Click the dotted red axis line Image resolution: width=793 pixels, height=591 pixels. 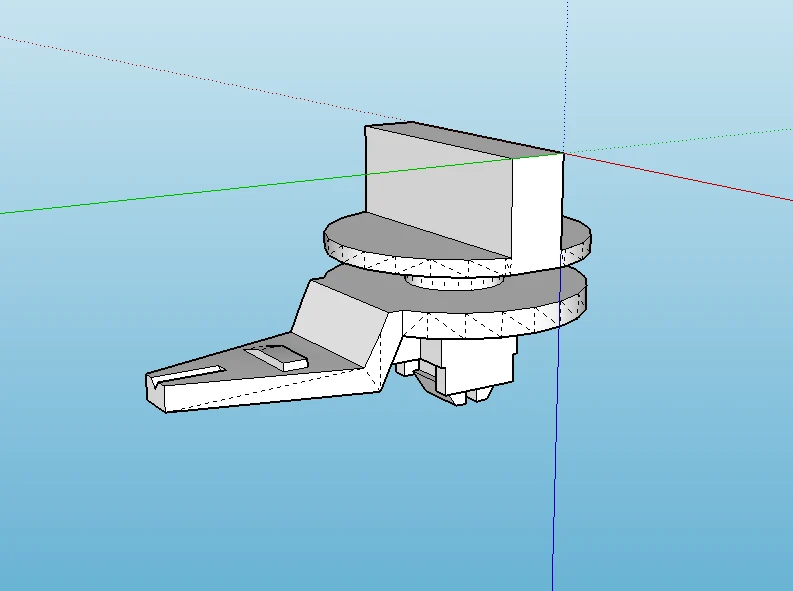pos(202,78)
